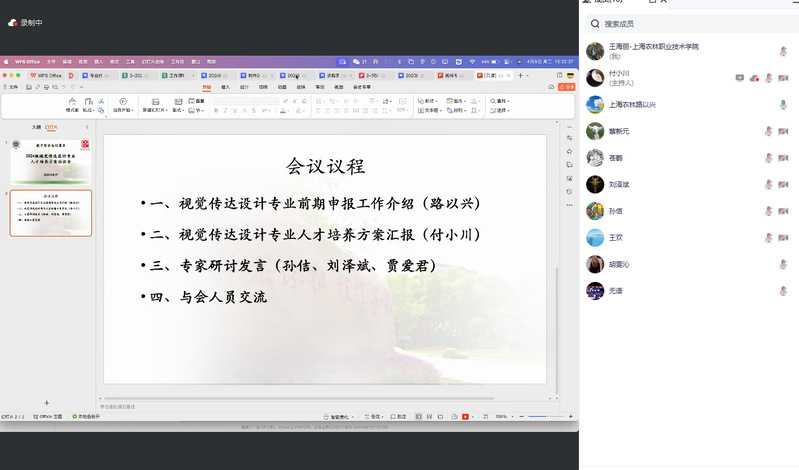
Task: Switch to the WPS Office home tab
Action: tap(46, 75)
